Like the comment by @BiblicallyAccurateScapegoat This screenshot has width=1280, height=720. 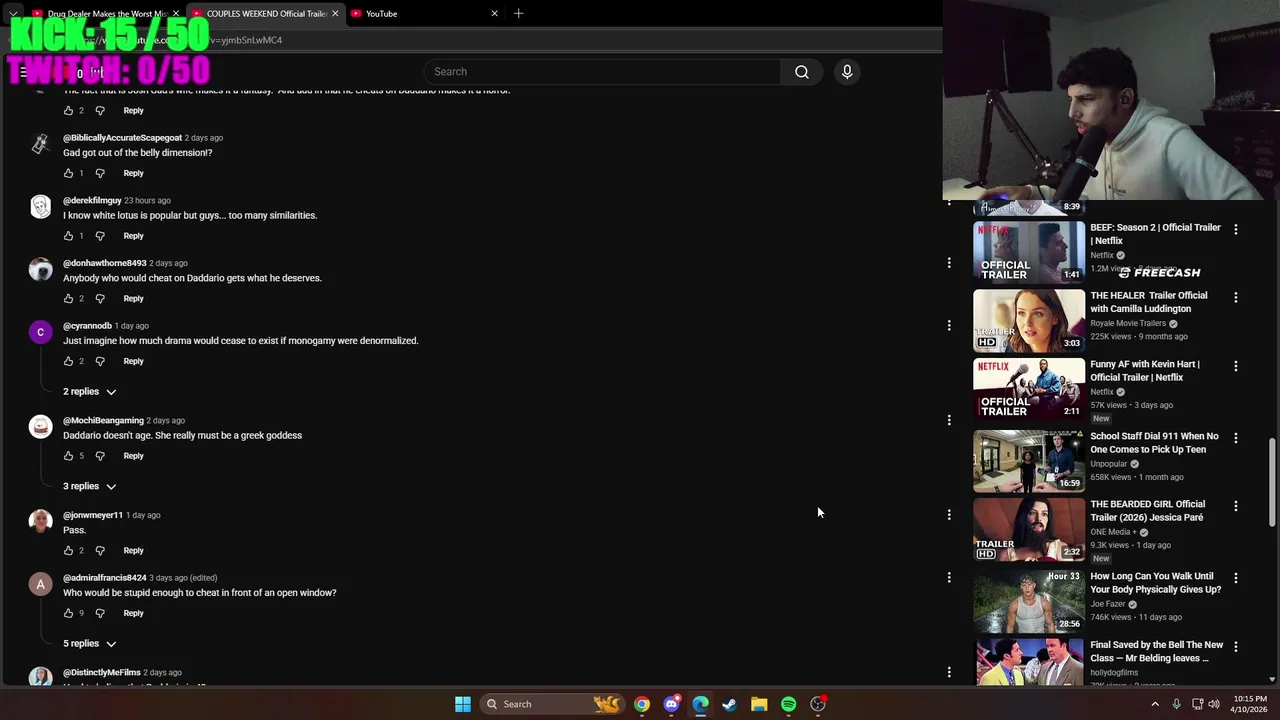coord(68,173)
